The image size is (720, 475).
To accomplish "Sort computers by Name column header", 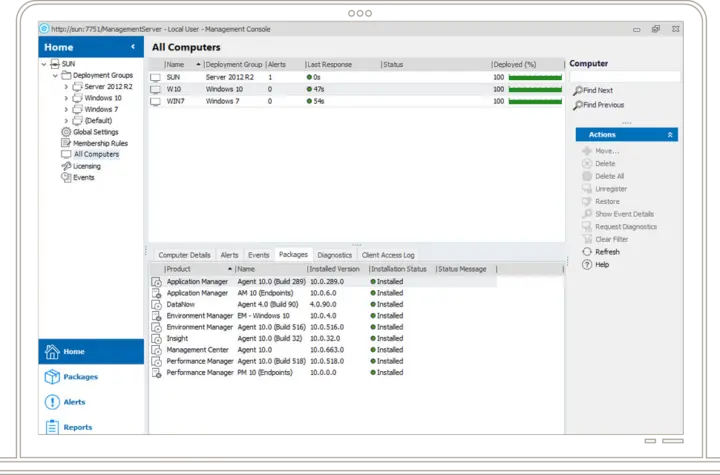I will [x=183, y=65].
